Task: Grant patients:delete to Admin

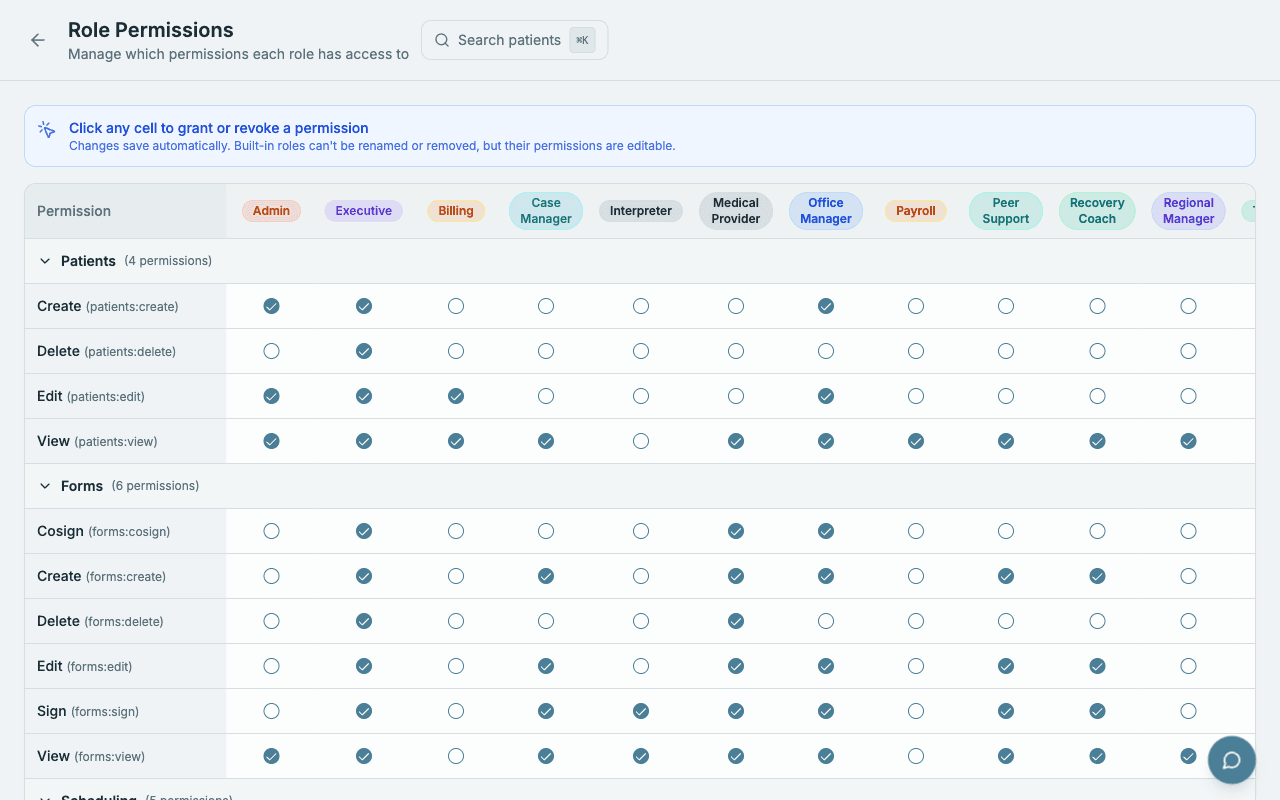Action: pyautogui.click(x=271, y=351)
